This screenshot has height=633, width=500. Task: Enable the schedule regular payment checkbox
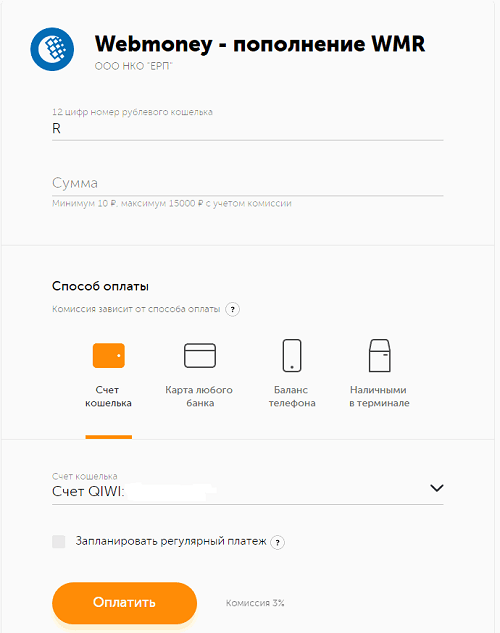(59, 542)
